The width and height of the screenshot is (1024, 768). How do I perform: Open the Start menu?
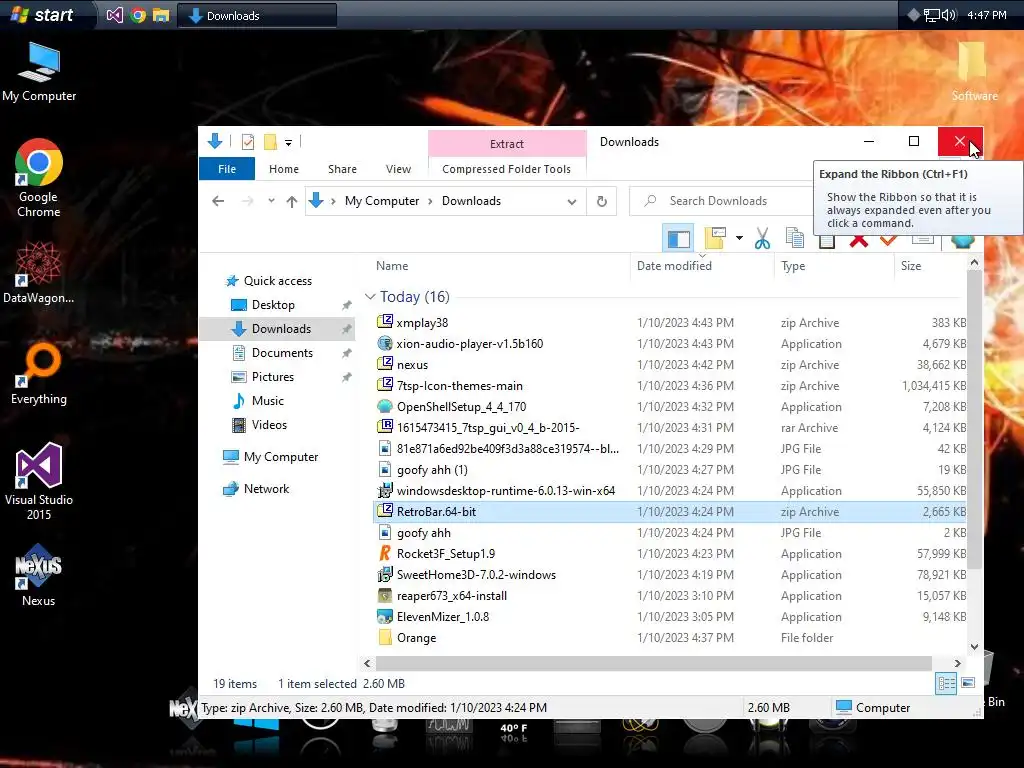(42, 14)
